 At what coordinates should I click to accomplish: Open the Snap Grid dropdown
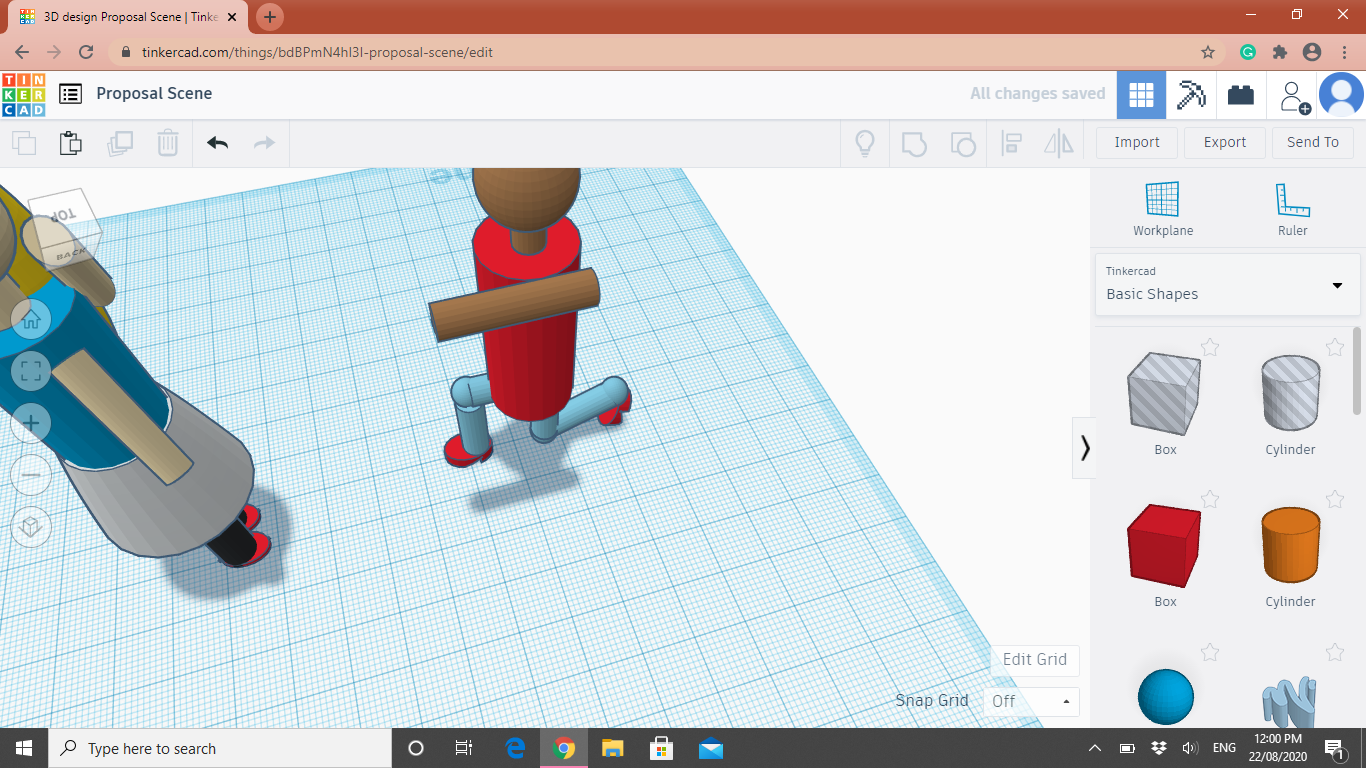pyautogui.click(x=1031, y=701)
